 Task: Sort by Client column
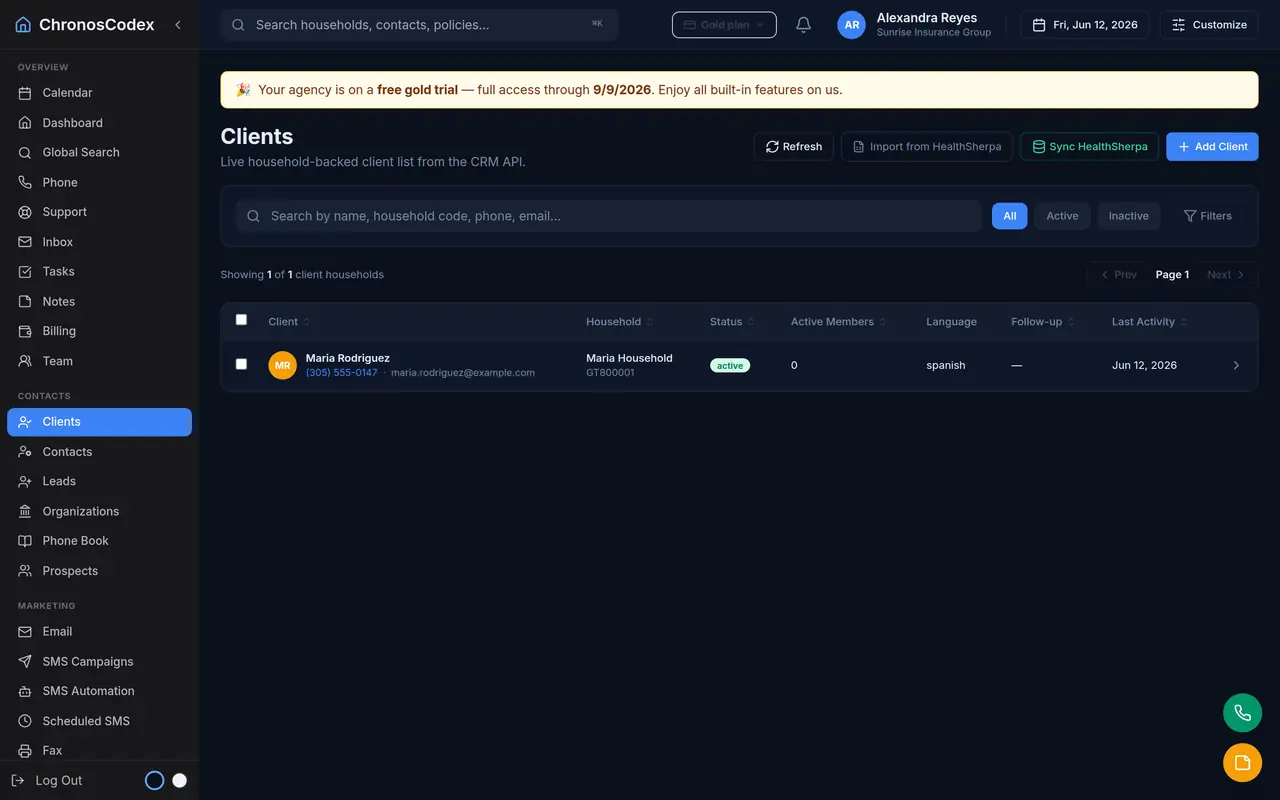pyautogui.click(x=289, y=322)
